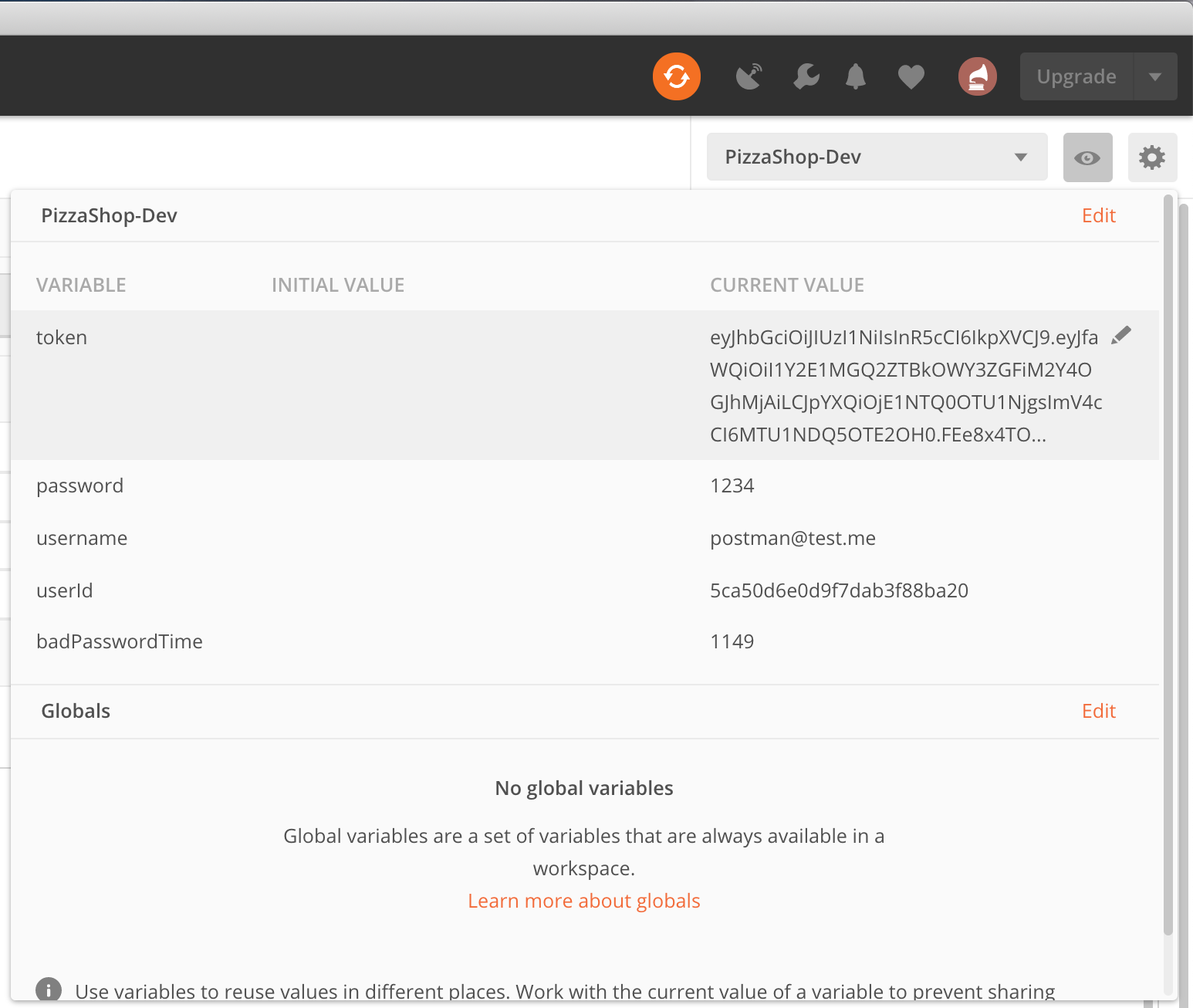Click the info icon at panel bottom

[x=49, y=989]
